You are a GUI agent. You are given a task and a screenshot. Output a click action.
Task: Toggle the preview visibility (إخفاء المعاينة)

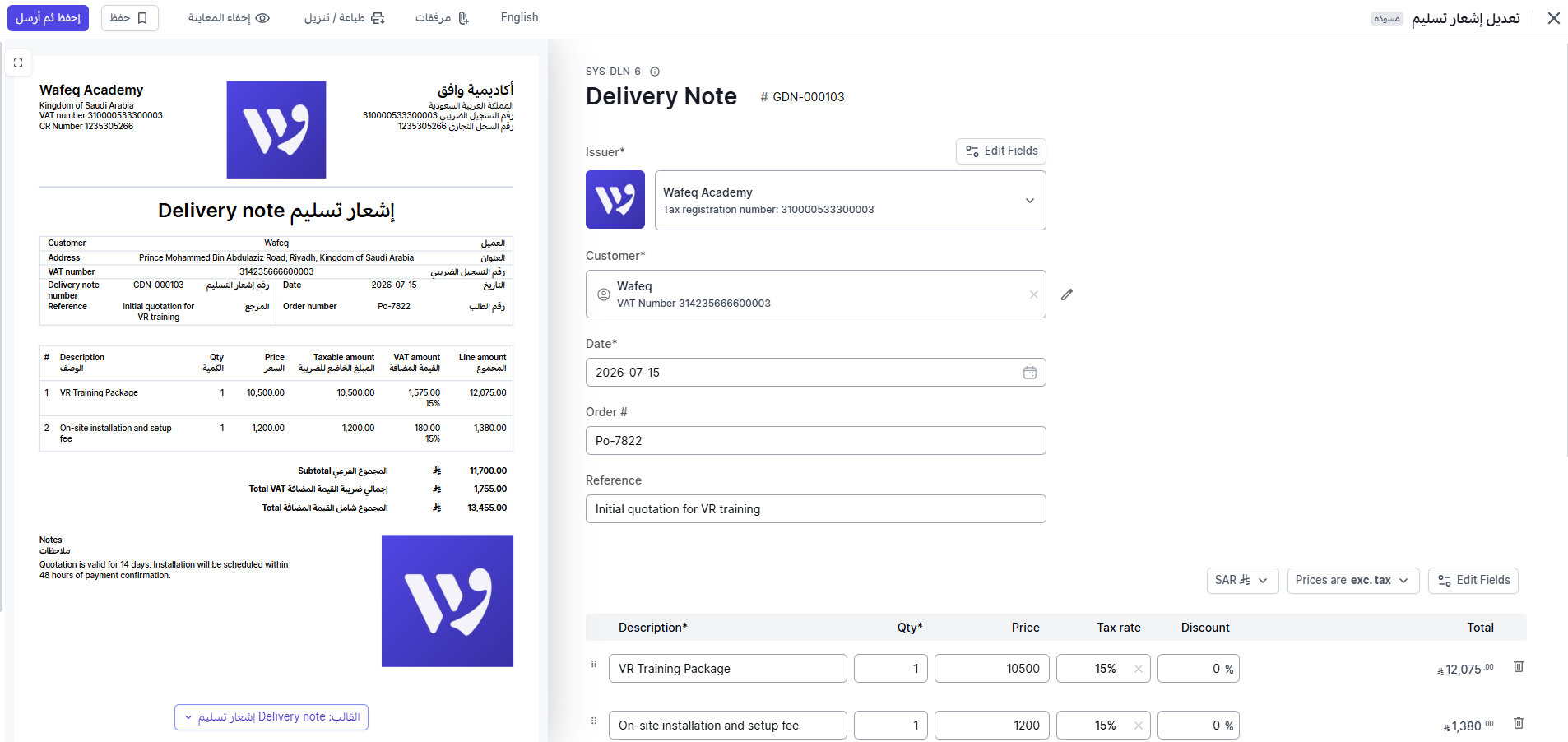click(x=229, y=18)
